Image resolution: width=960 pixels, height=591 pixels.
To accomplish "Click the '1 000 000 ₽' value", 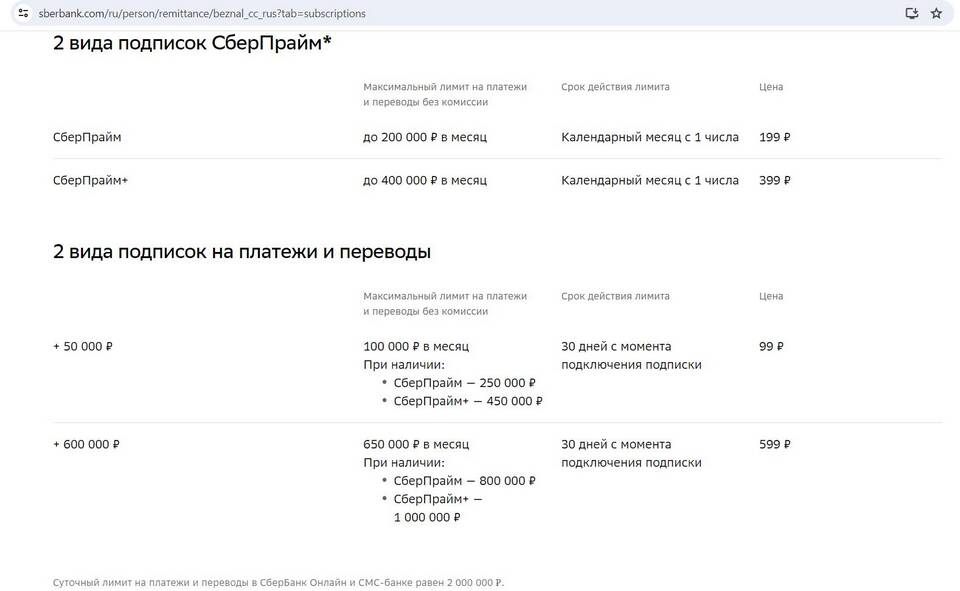I will [427, 518].
